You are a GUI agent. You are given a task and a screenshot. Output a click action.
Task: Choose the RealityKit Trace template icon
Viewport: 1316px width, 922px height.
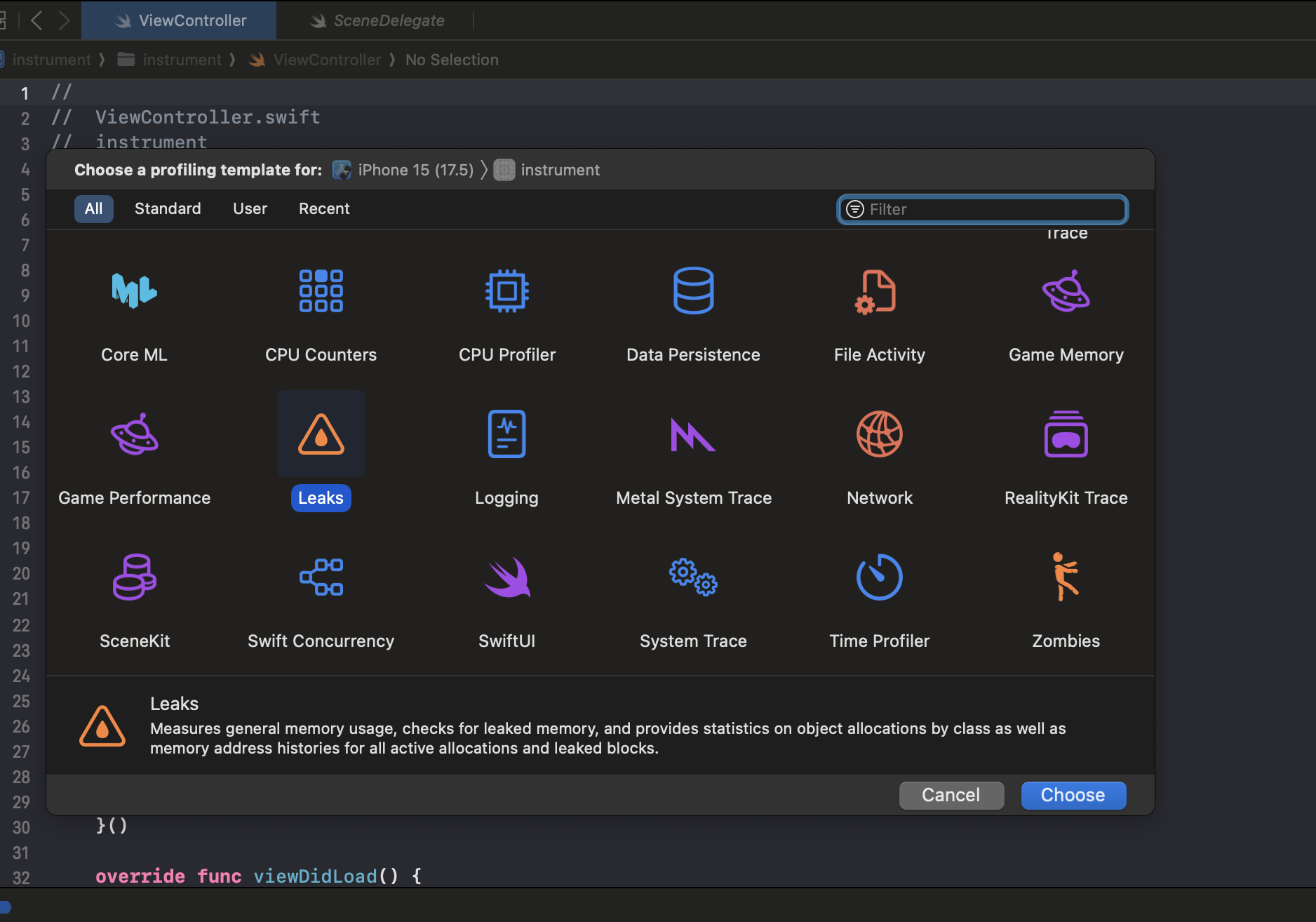click(x=1066, y=434)
